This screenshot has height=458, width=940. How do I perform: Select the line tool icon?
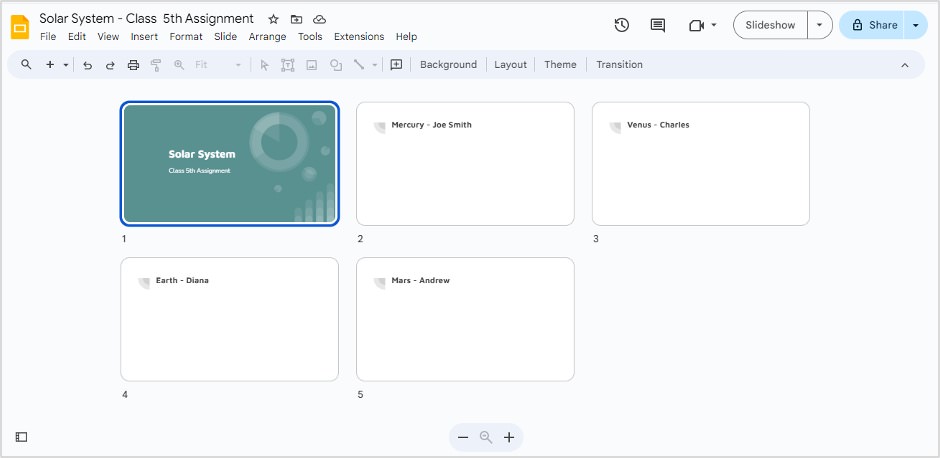(358, 65)
